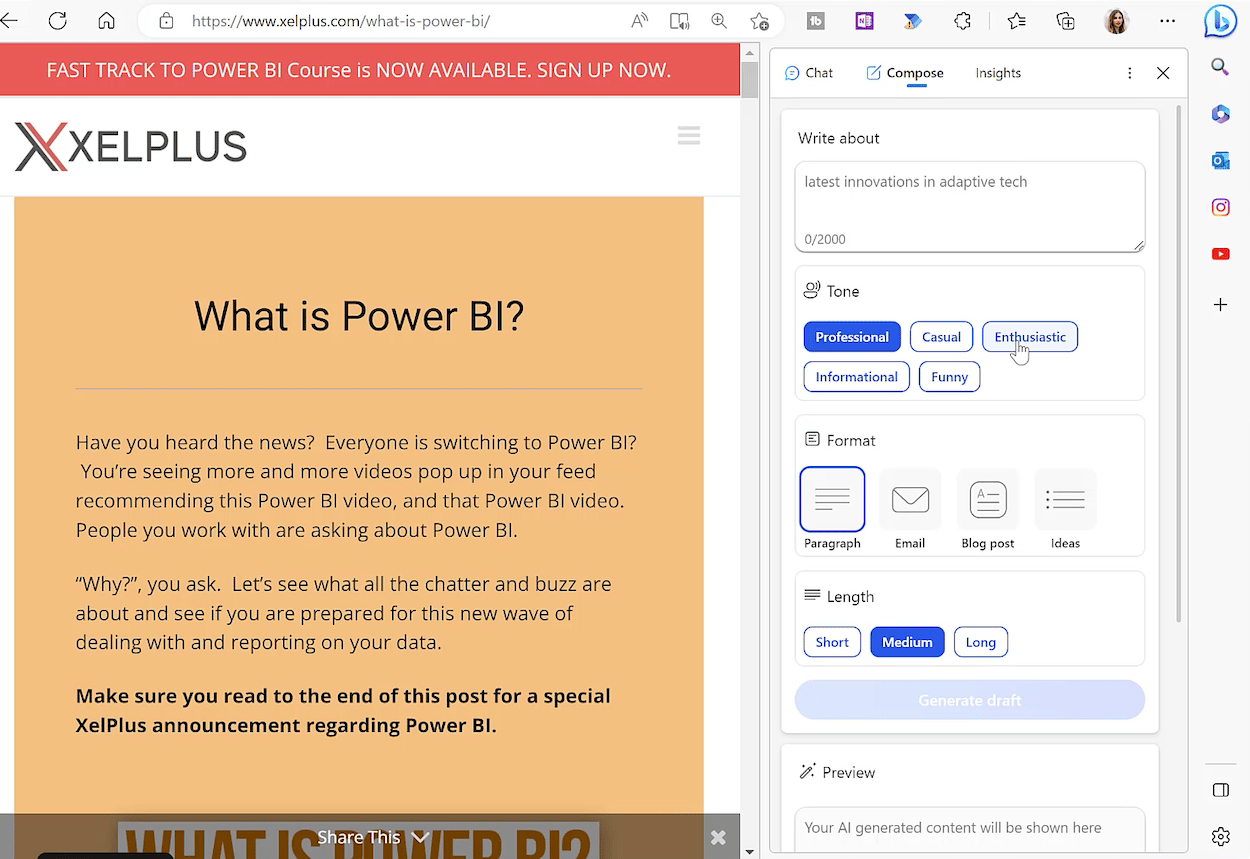The image size is (1250, 859).
Task: Start Read aloud from the address bar
Action: [x=639, y=21]
